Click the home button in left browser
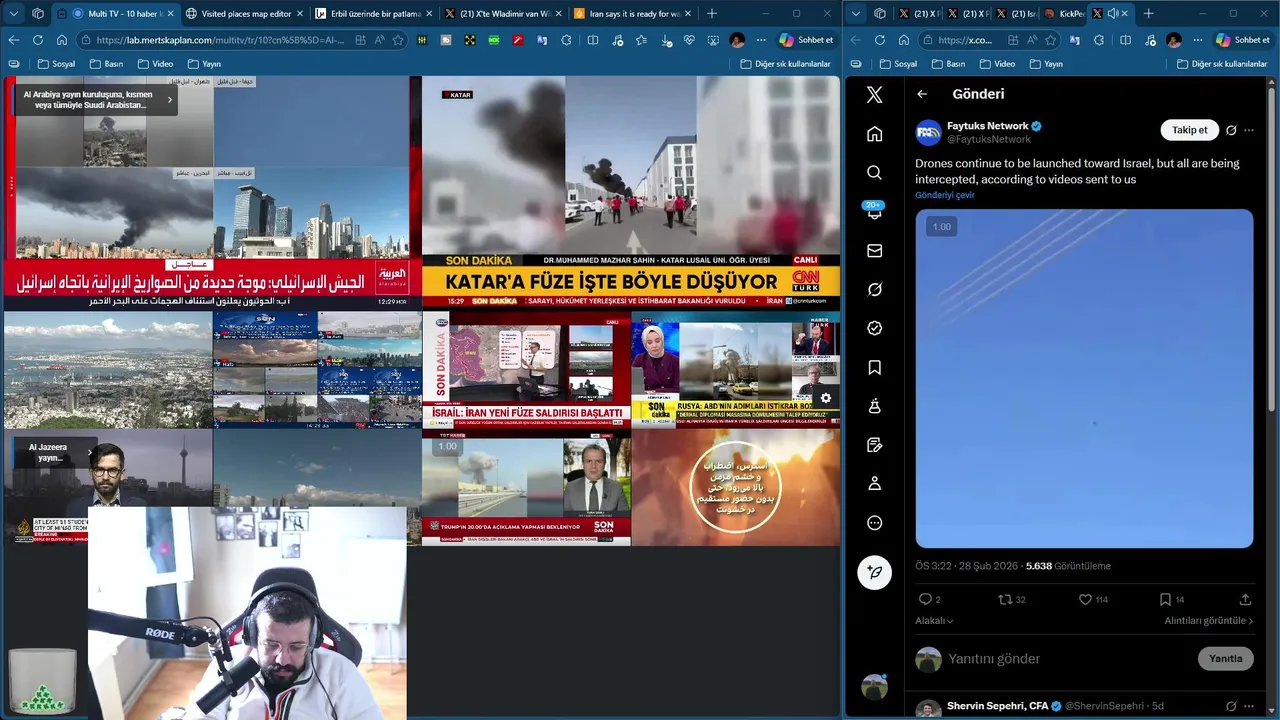1280x720 pixels. coord(62,40)
